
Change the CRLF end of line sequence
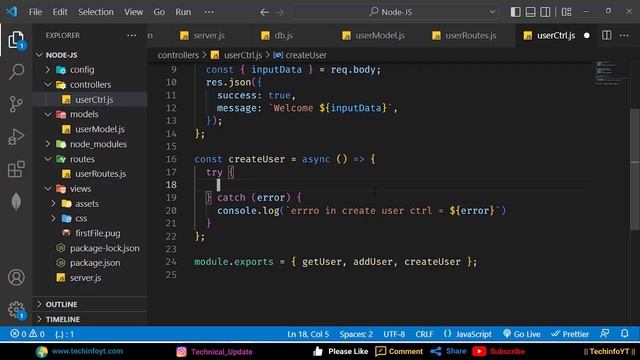[424, 334]
